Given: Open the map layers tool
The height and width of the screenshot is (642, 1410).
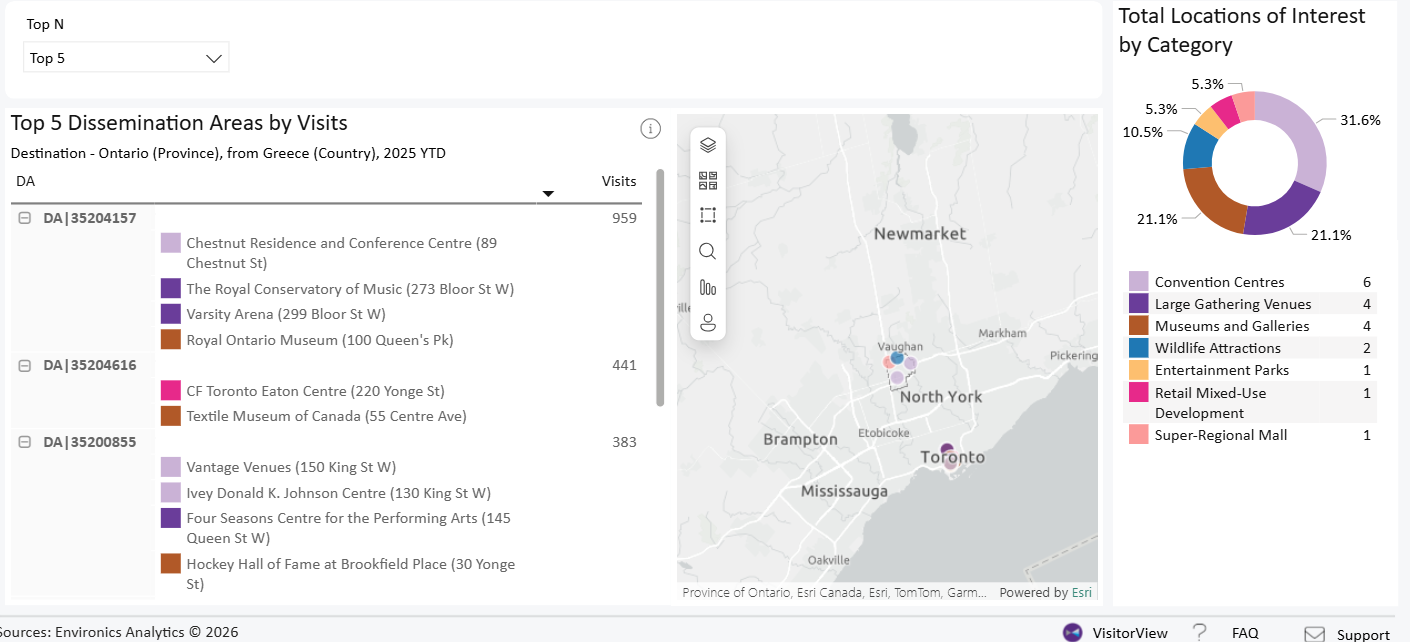Looking at the screenshot, I should tap(708, 145).
